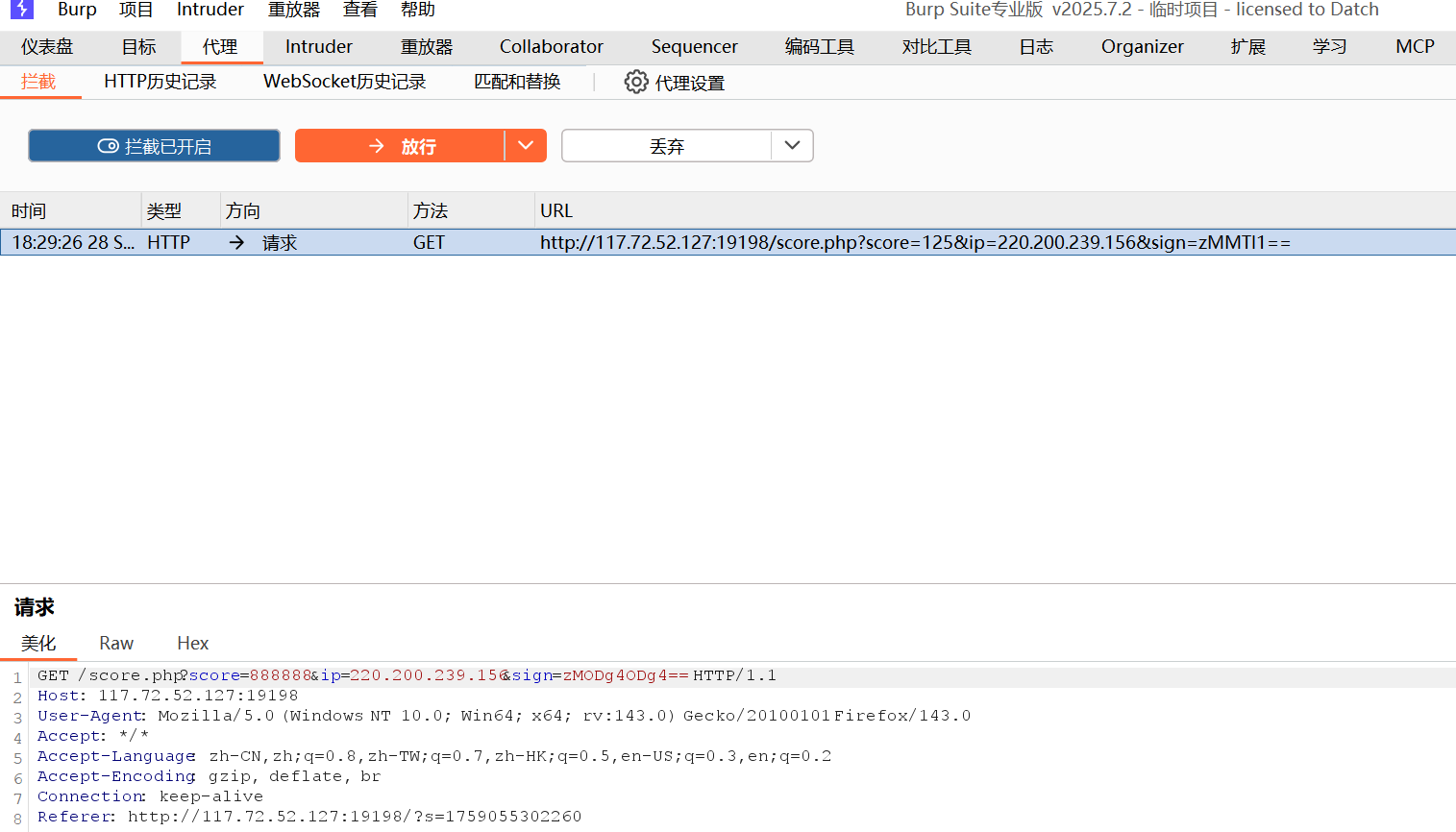Click the request direction arrow in the table row
Viewport: 1456px width, 832px height.
click(x=236, y=242)
